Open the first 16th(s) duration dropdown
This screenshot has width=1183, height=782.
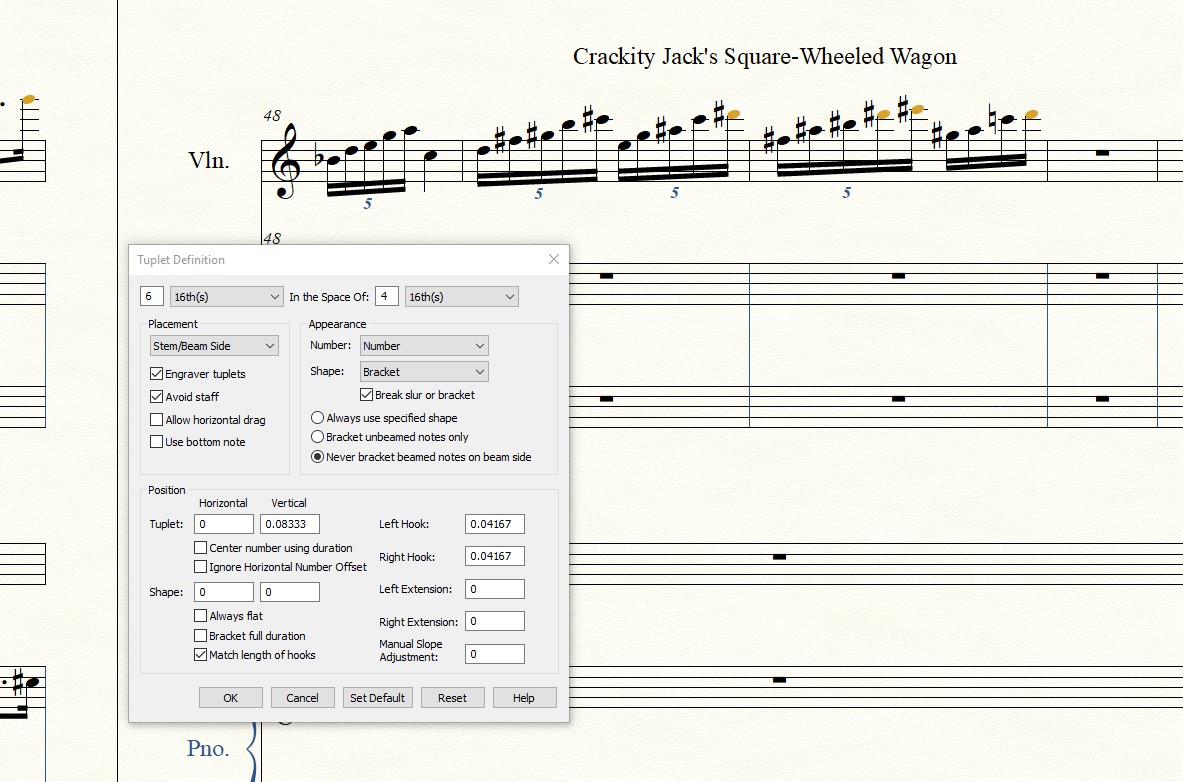(227, 297)
